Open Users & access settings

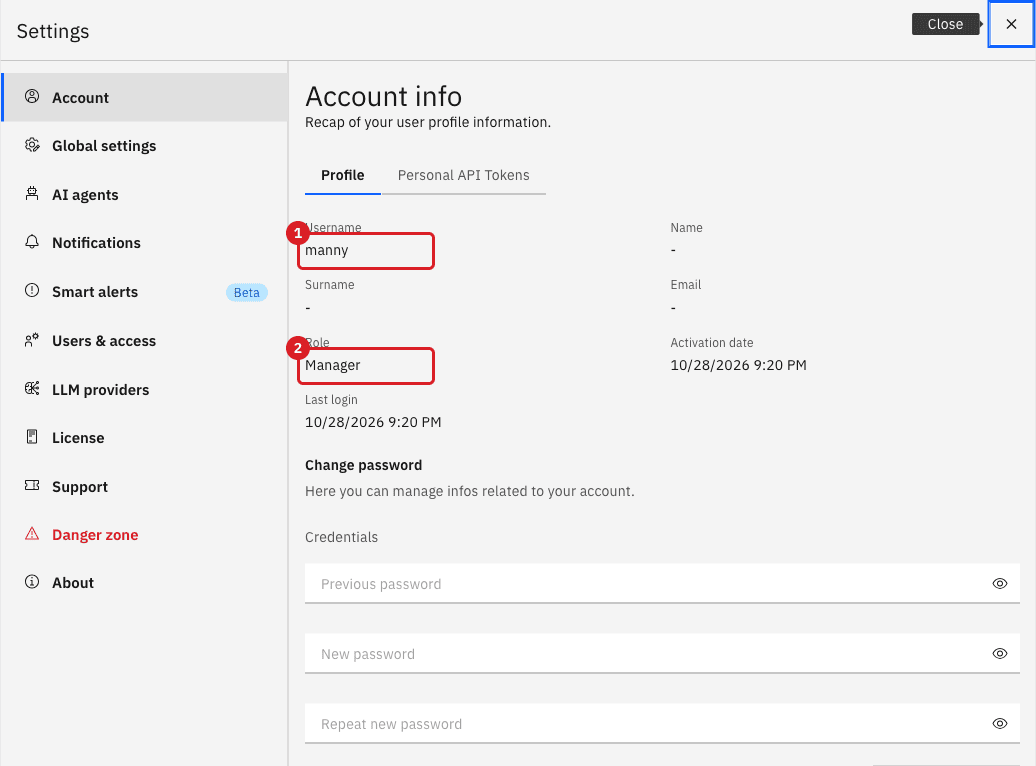[x=145, y=340]
